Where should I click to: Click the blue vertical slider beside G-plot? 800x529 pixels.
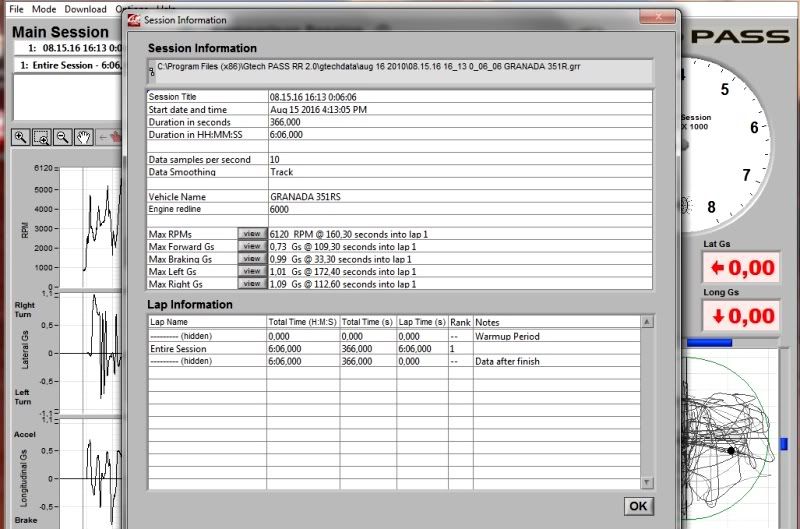pos(784,443)
